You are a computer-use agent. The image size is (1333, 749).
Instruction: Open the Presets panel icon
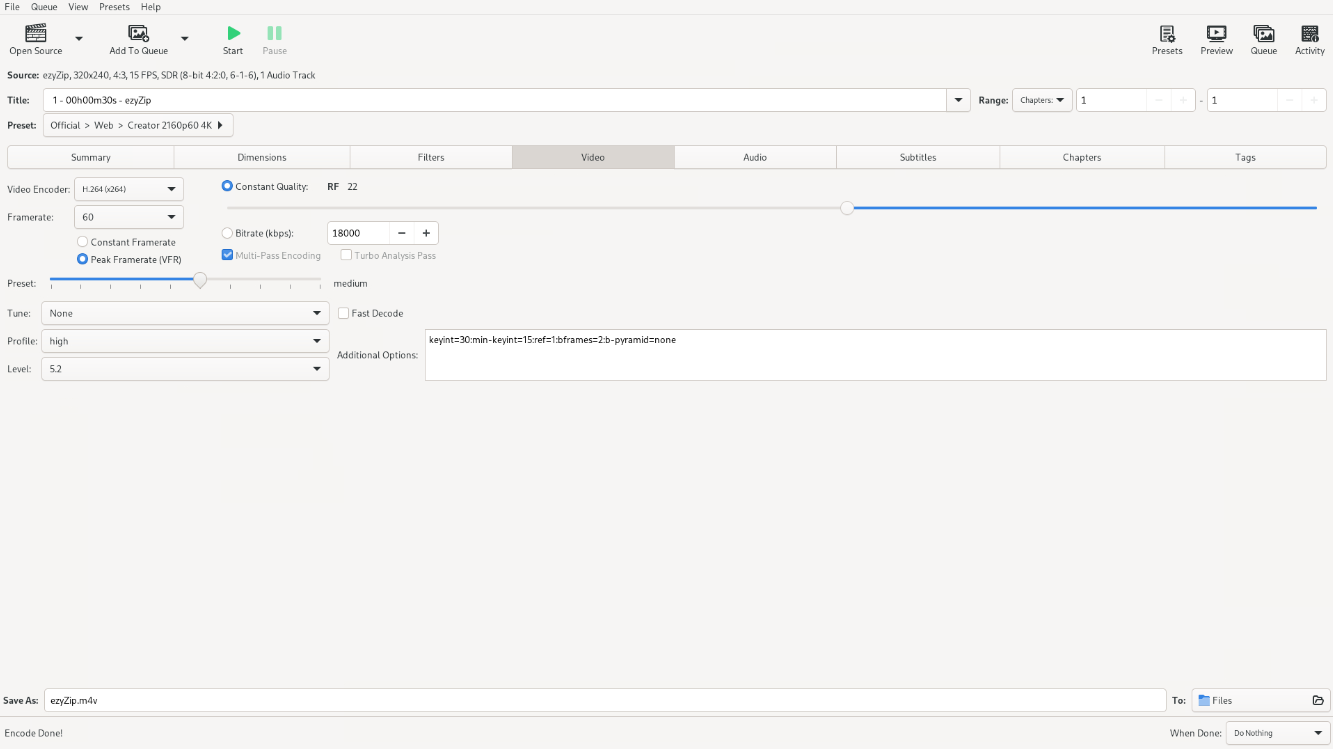[1167, 34]
